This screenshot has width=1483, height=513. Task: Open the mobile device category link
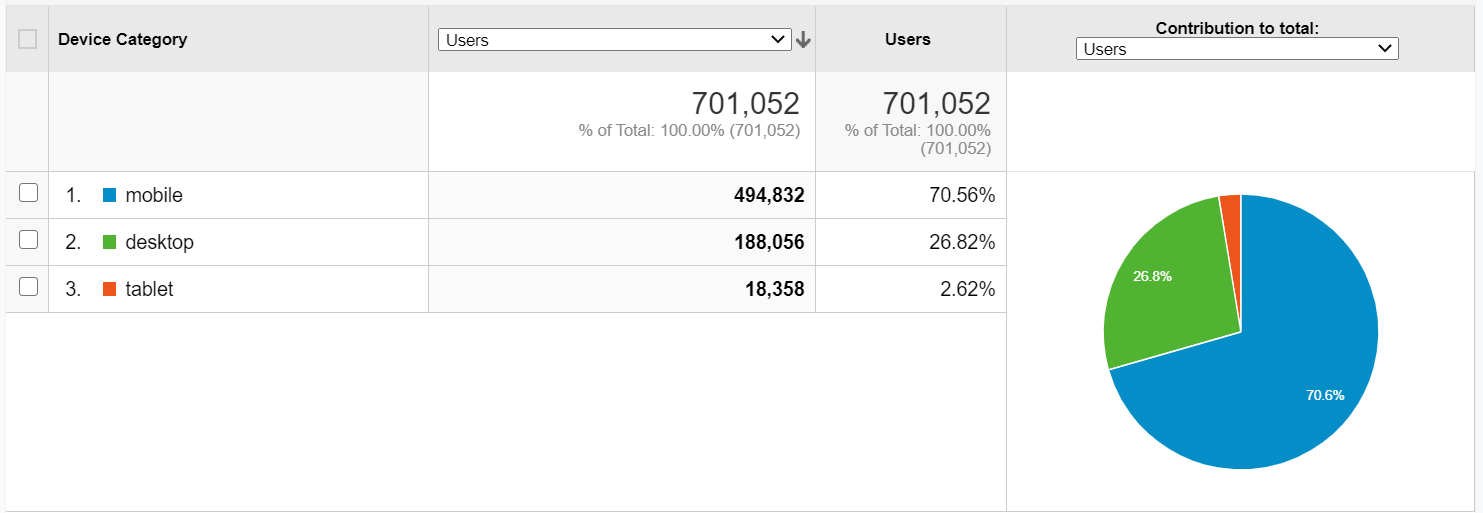click(154, 196)
